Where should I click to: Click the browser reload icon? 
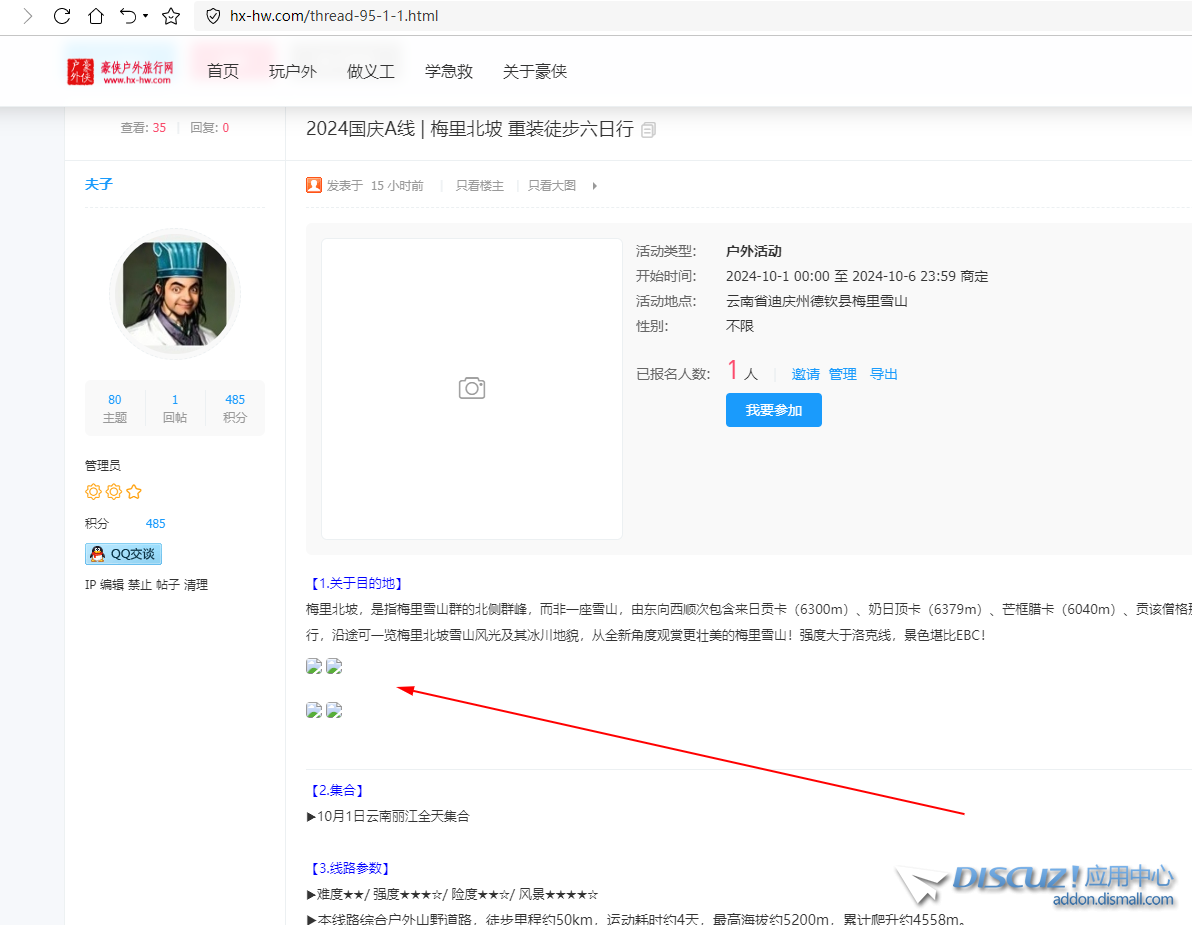click(62, 16)
